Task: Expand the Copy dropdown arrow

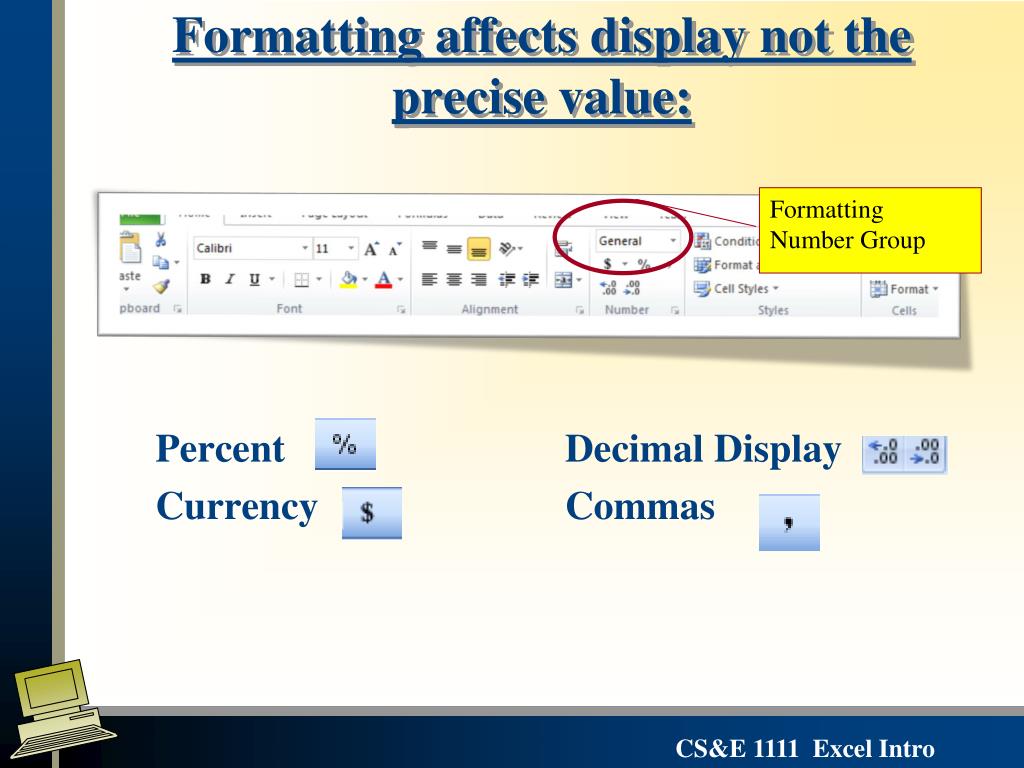Action: 176,263
